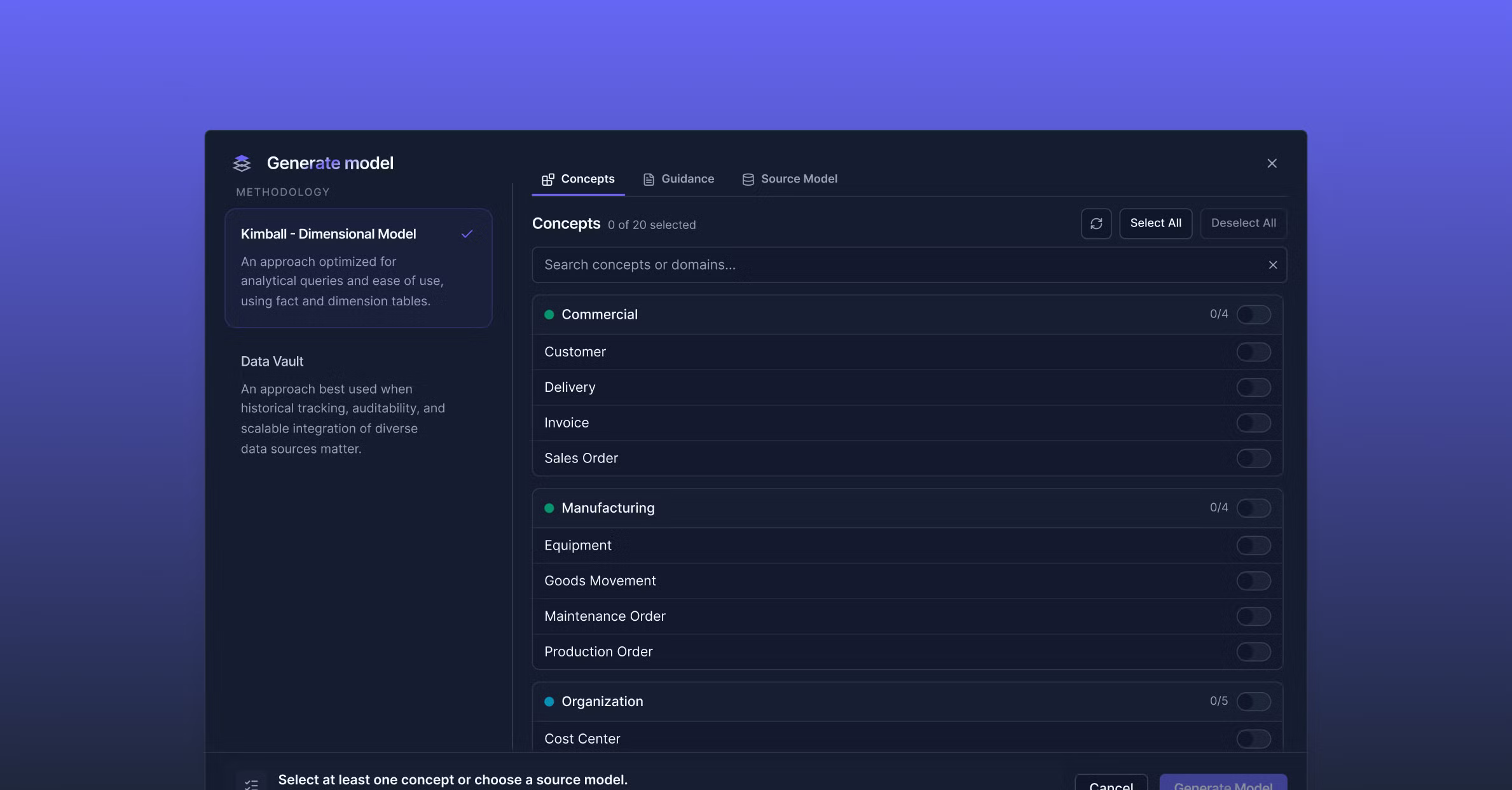This screenshot has width=1512, height=790.
Task: Click the Manufacturing domain header
Action: point(907,508)
